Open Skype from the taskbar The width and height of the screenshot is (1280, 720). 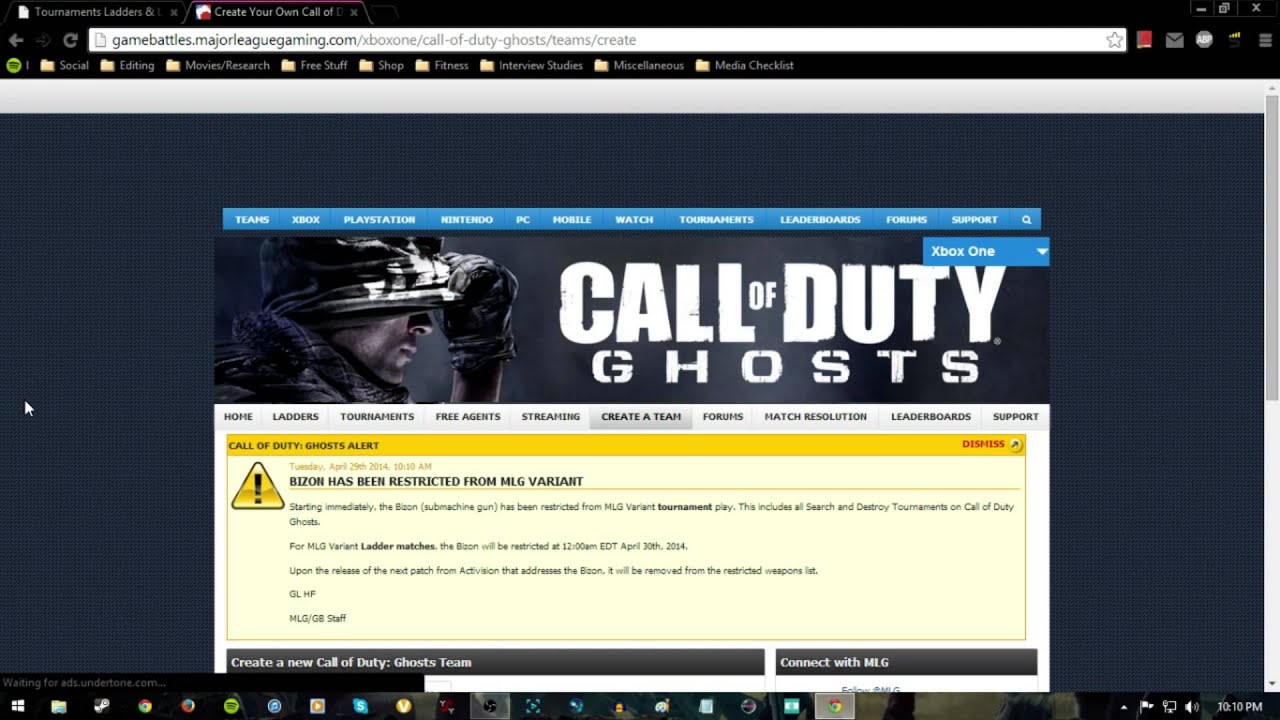click(x=360, y=706)
